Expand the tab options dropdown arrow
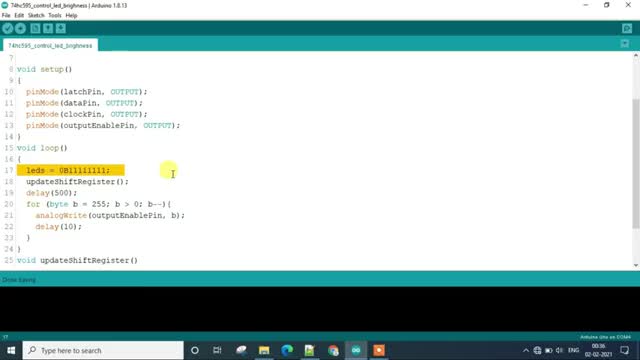Screen dimensions: 640x360 coord(625,44)
